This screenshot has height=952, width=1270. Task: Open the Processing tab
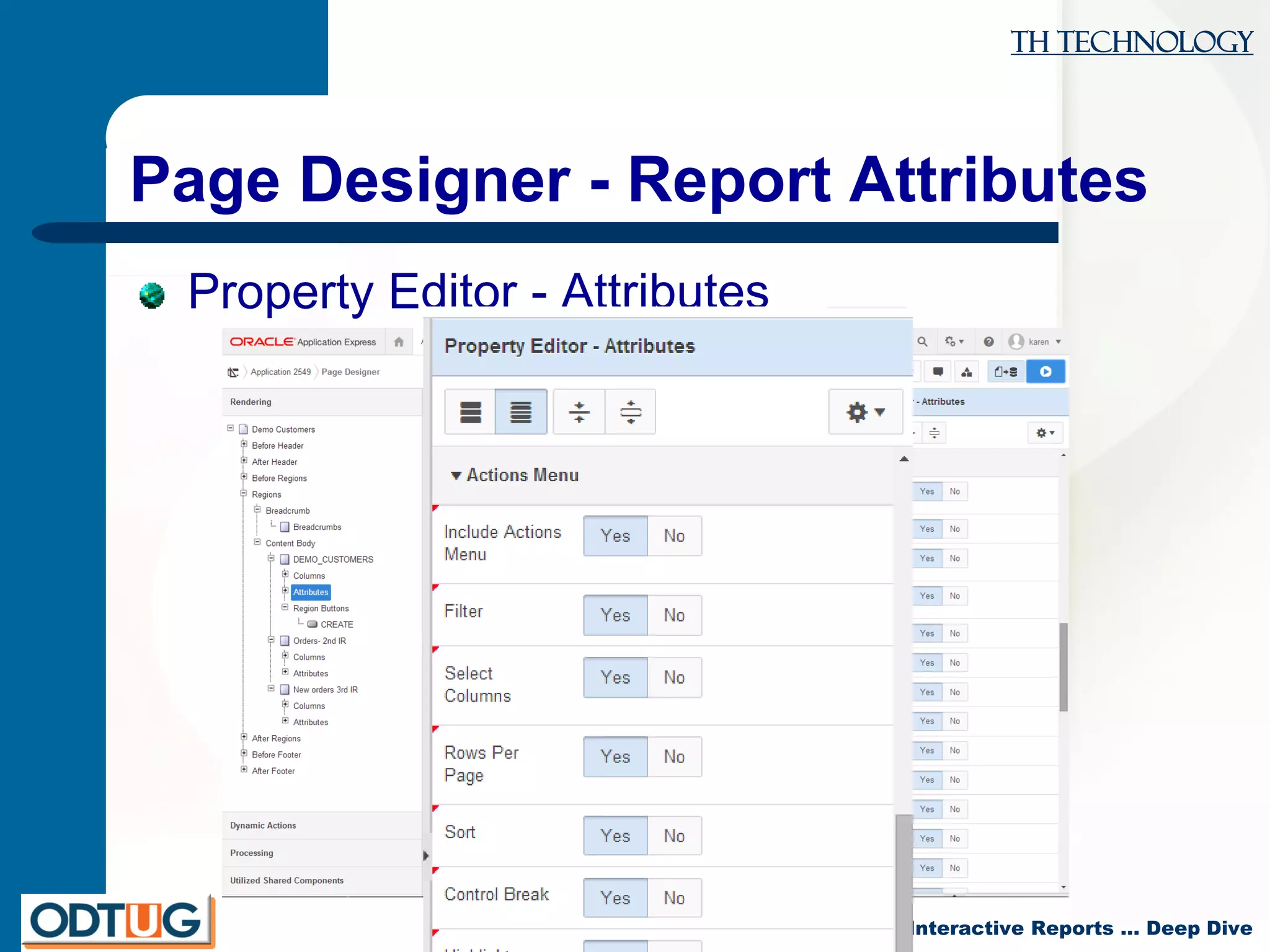(x=322, y=853)
